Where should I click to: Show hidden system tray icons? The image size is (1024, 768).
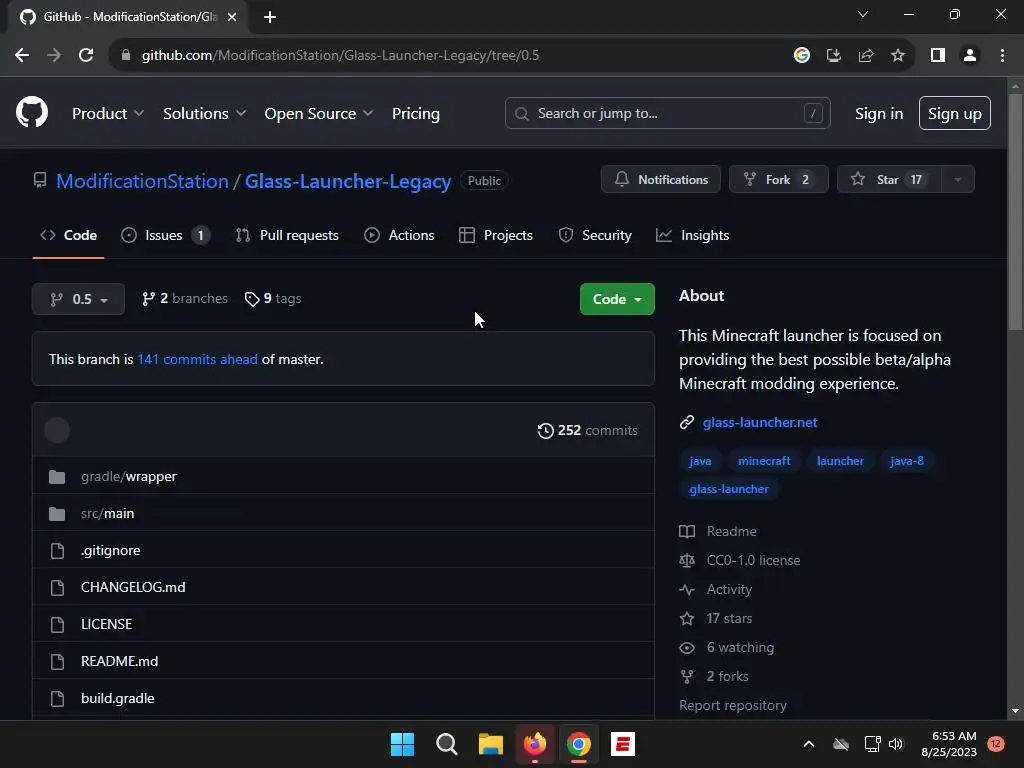808,744
